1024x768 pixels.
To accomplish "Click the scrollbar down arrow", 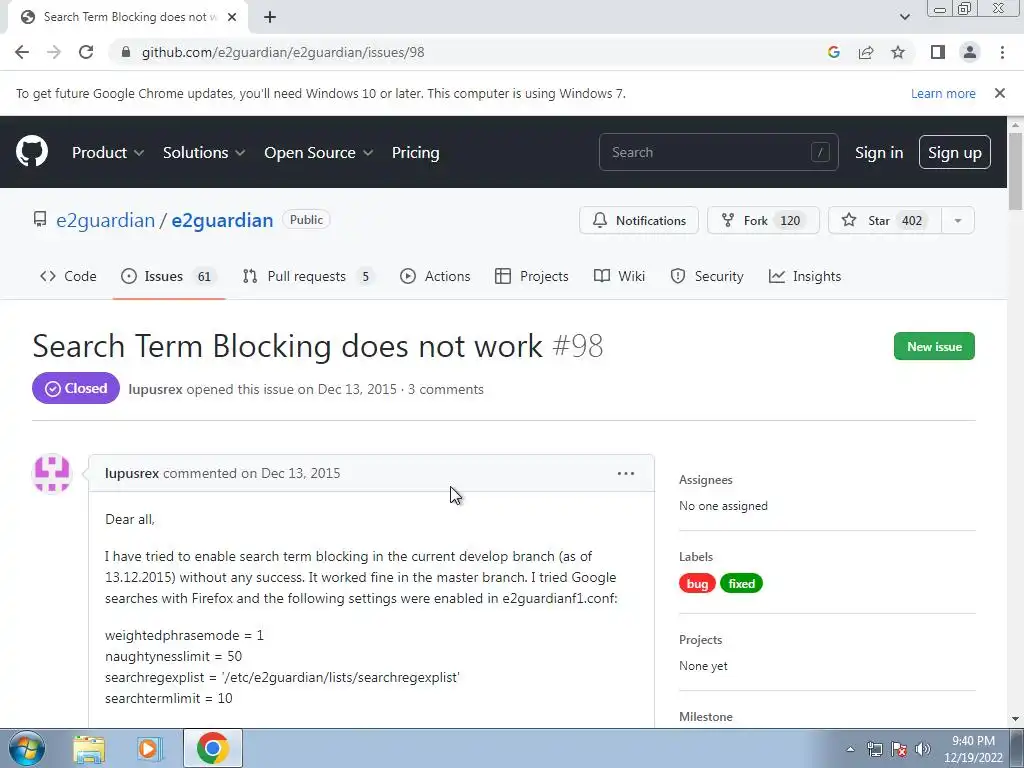I will (x=1016, y=719).
